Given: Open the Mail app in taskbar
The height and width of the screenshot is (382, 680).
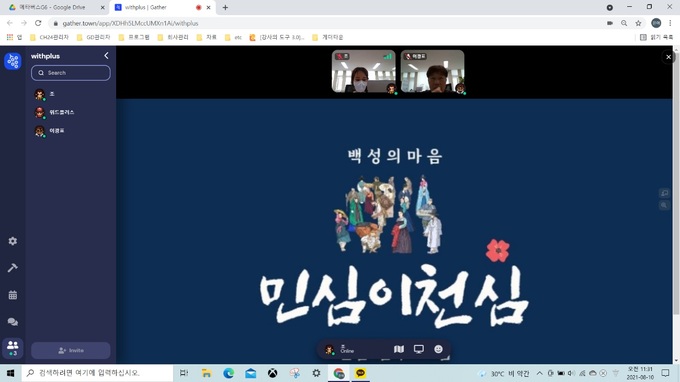Looking at the screenshot, I should tap(251, 373).
